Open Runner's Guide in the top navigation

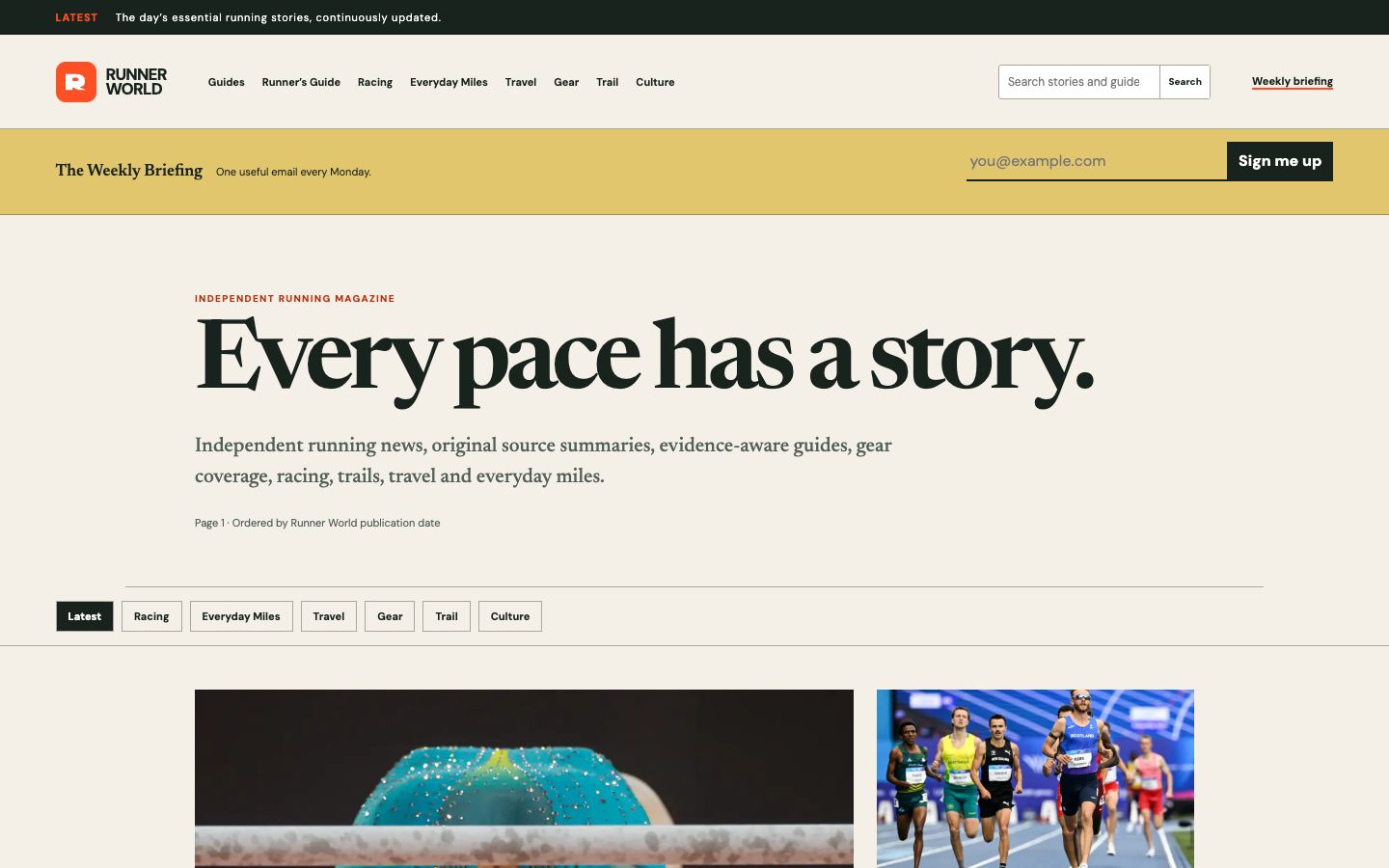(x=301, y=82)
